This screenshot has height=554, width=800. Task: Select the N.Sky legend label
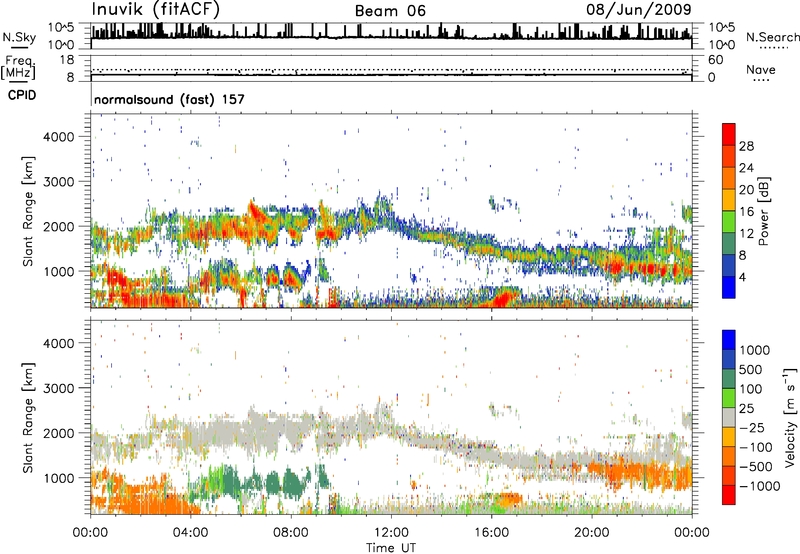tap(19, 37)
